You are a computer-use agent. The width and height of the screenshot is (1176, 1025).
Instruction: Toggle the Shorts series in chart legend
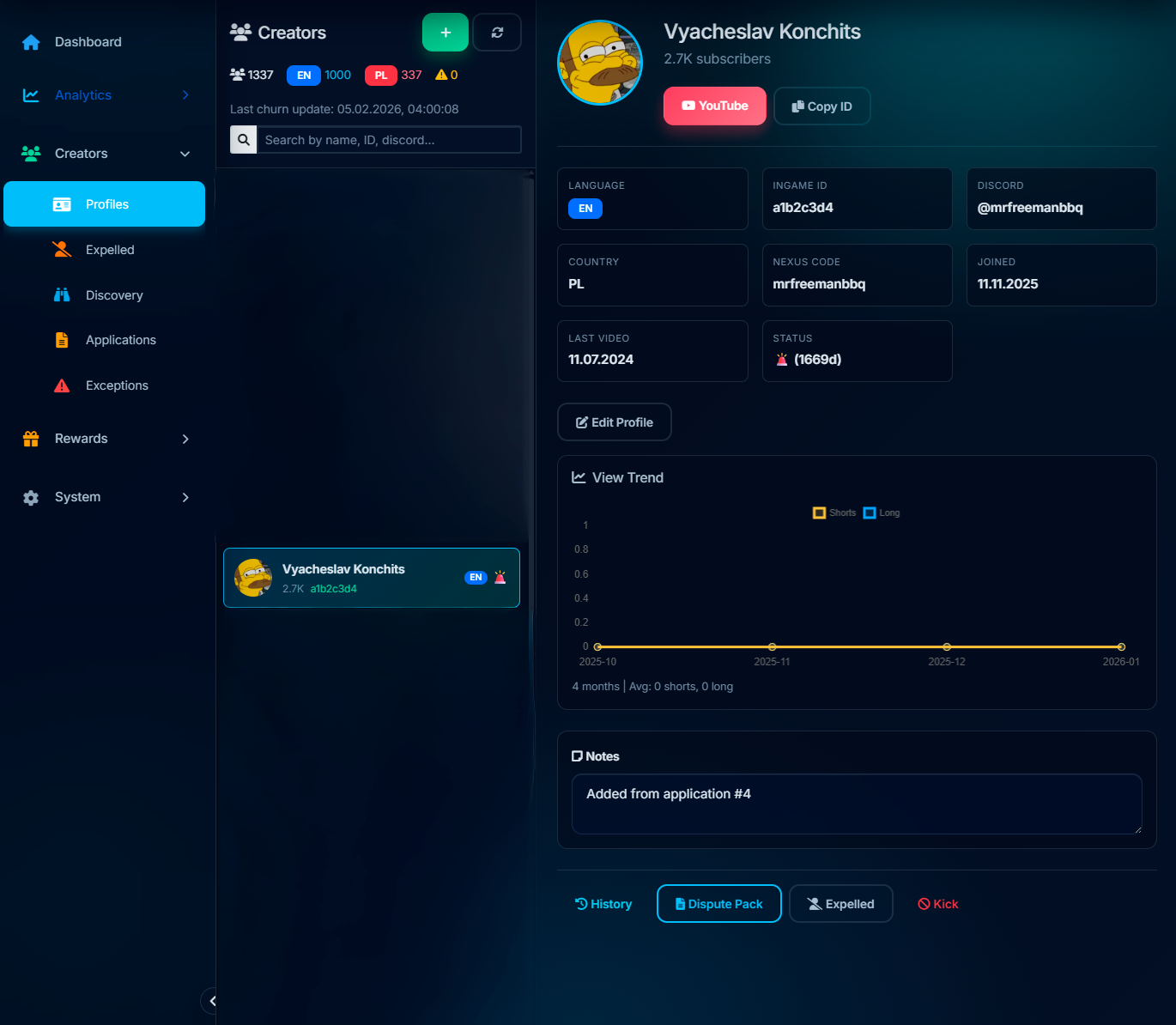click(834, 513)
